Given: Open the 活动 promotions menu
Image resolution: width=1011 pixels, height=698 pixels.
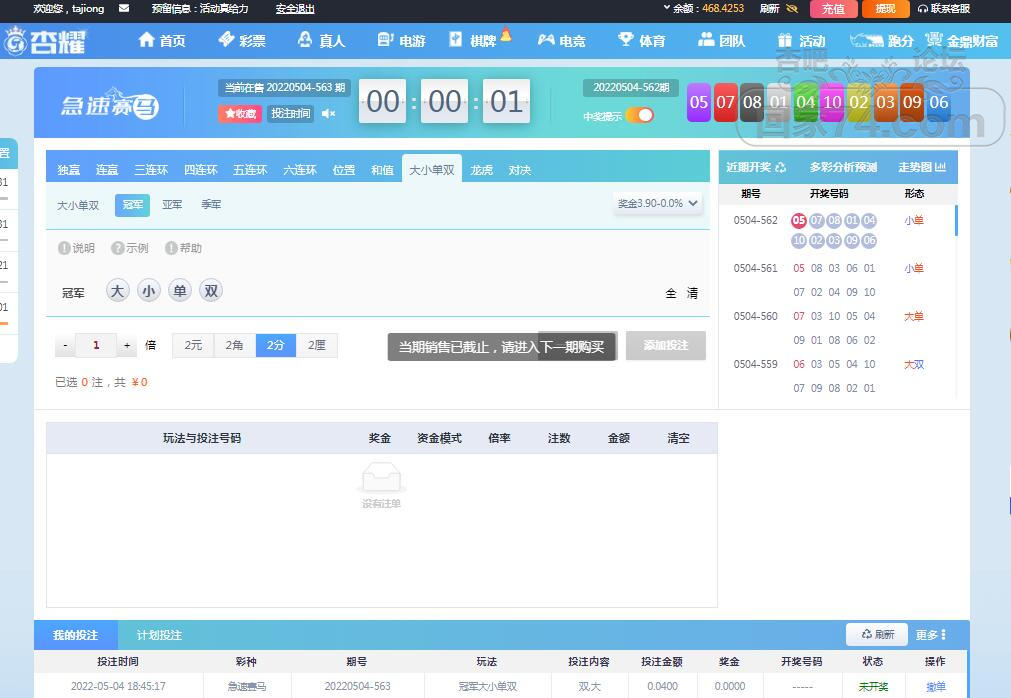Looking at the screenshot, I should pyautogui.click(x=801, y=41).
